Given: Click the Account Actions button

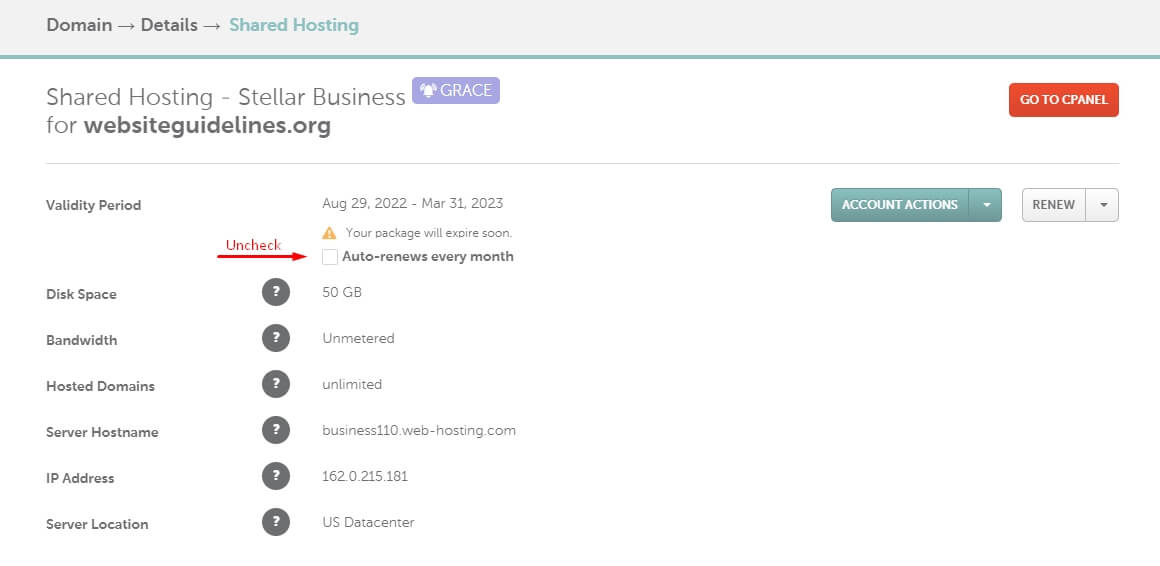Looking at the screenshot, I should [900, 205].
